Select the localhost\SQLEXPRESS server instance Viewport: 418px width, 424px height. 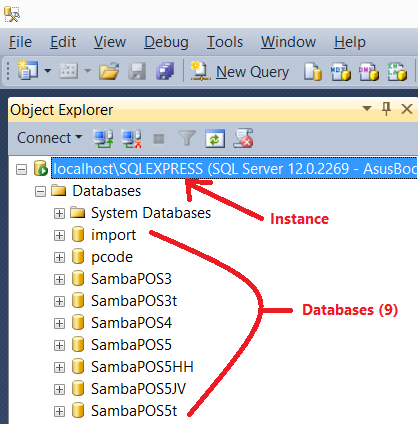click(234, 169)
